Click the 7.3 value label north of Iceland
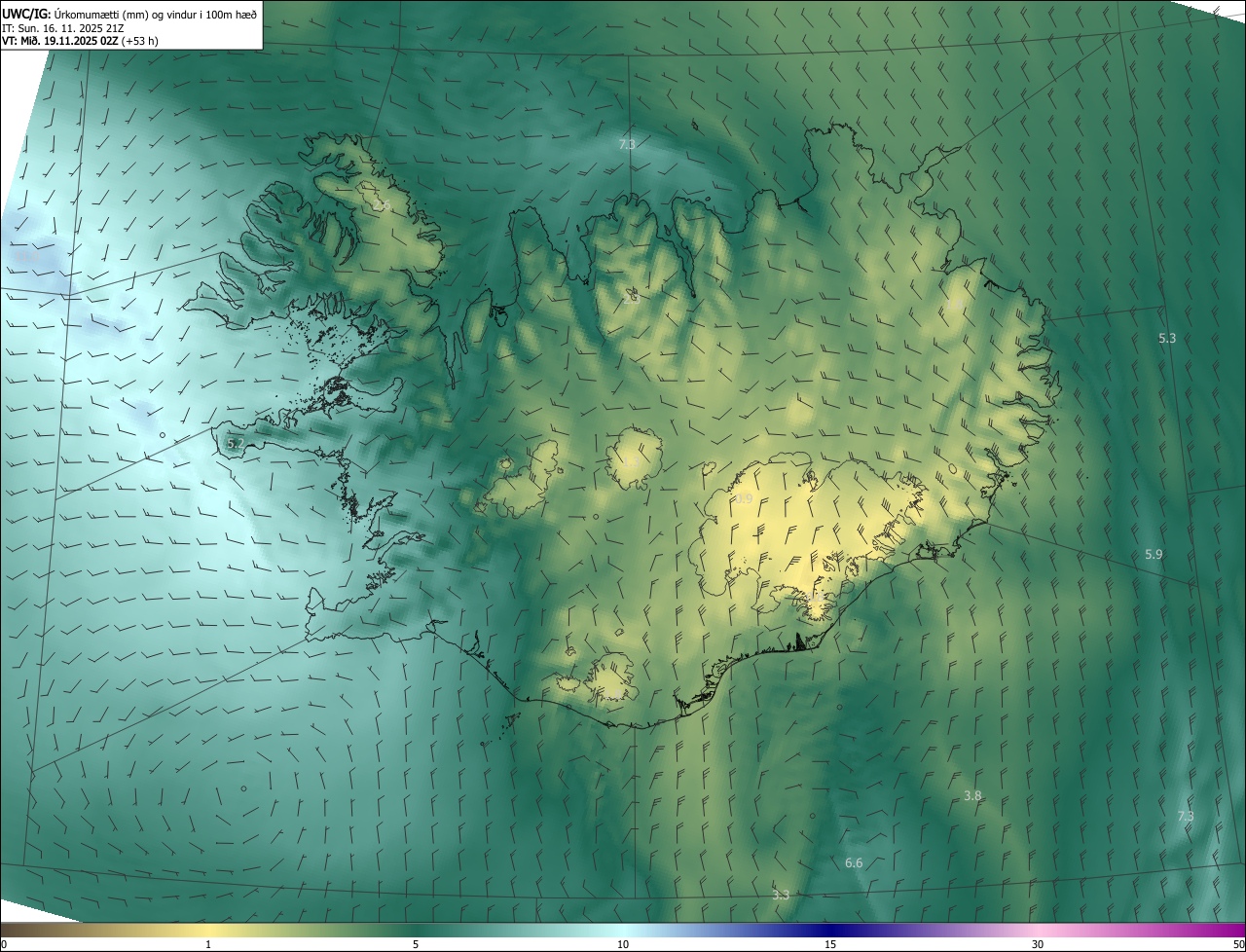 627,144
